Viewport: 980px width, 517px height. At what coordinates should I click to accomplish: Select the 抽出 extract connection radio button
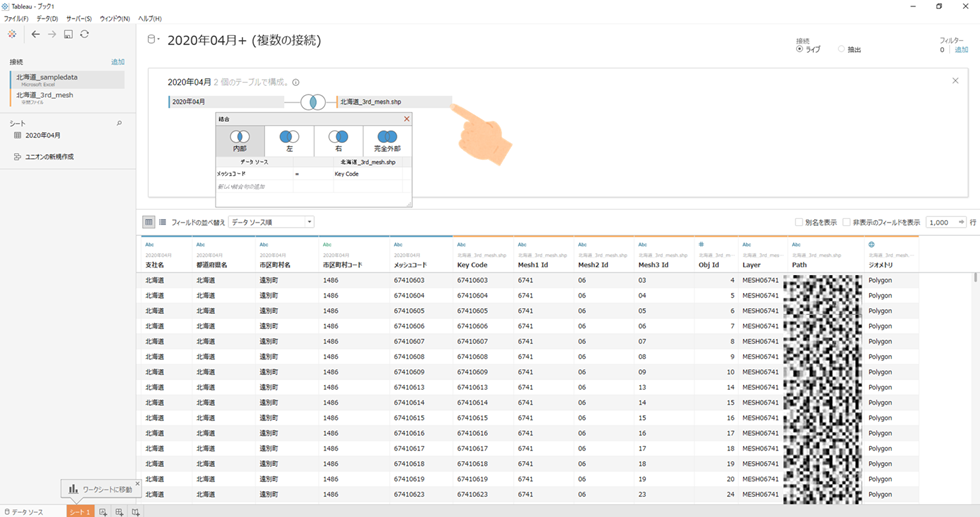[x=841, y=49]
